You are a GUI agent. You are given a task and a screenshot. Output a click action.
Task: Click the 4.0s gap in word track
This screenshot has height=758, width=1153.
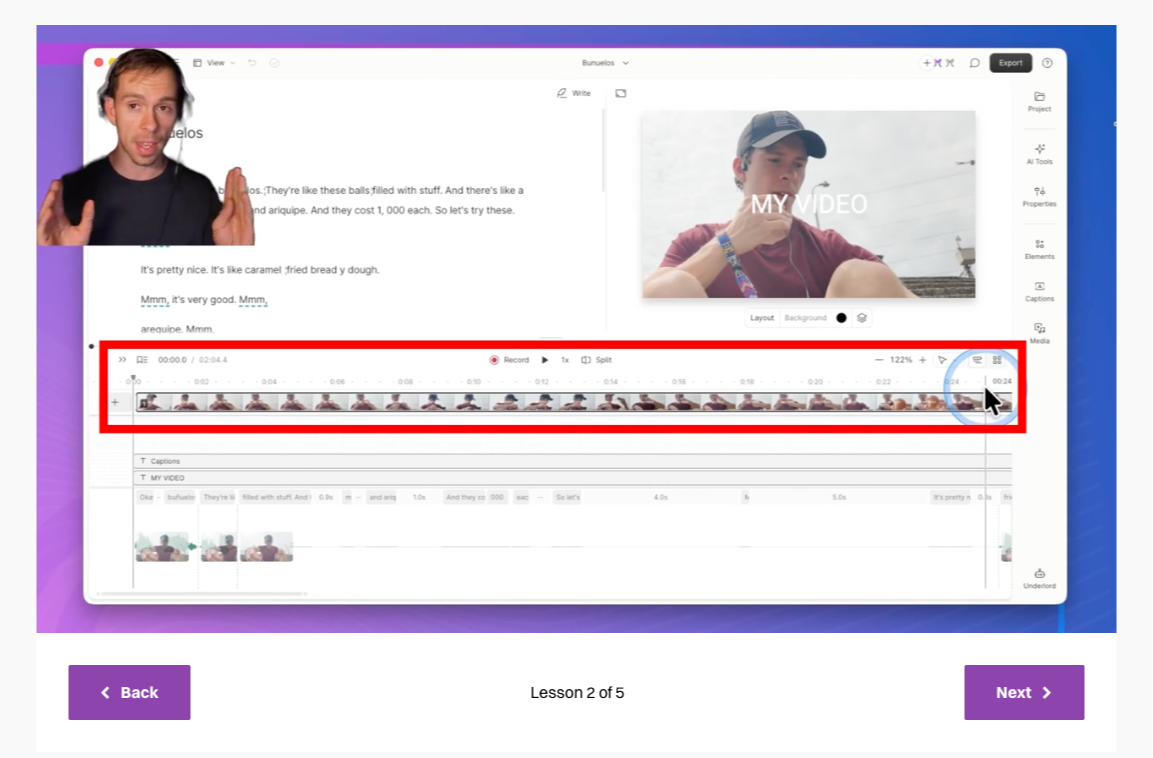660,497
